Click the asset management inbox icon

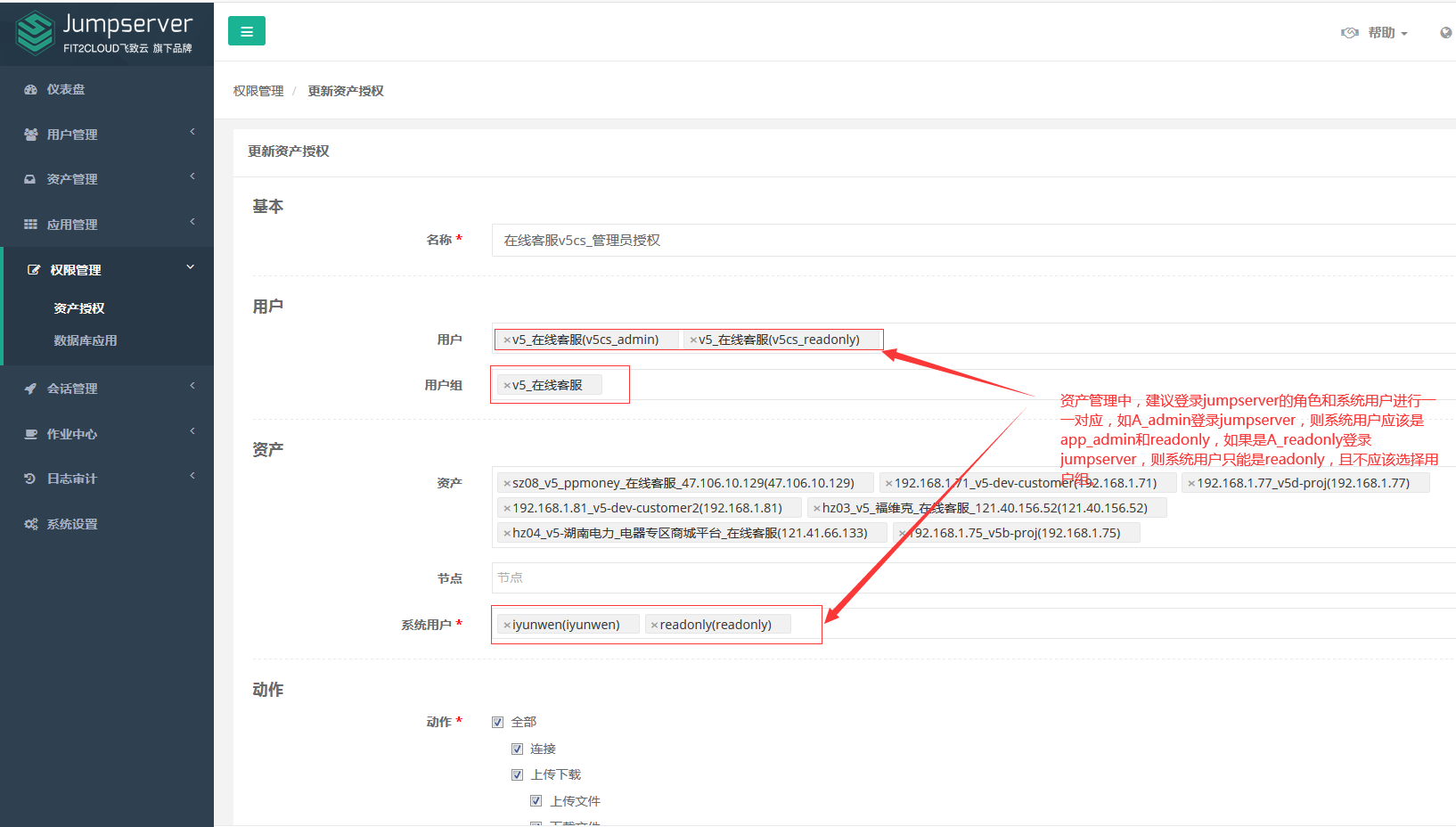point(30,179)
